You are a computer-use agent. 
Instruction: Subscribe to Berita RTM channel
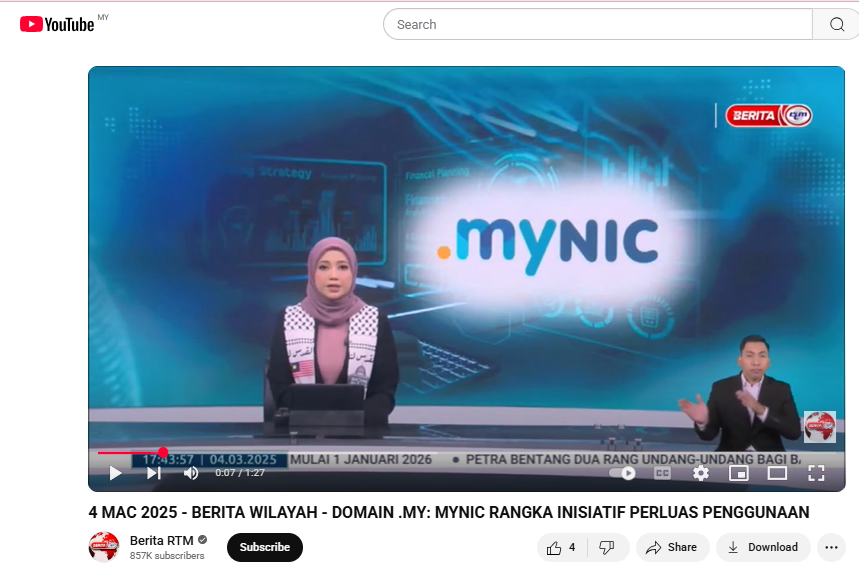pos(264,547)
